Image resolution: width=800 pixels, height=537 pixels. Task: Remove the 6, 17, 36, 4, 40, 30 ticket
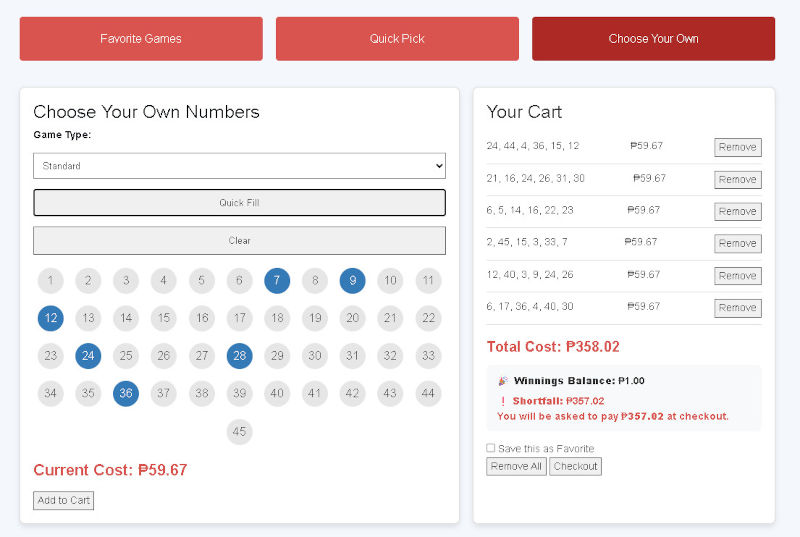pos(737,308)
